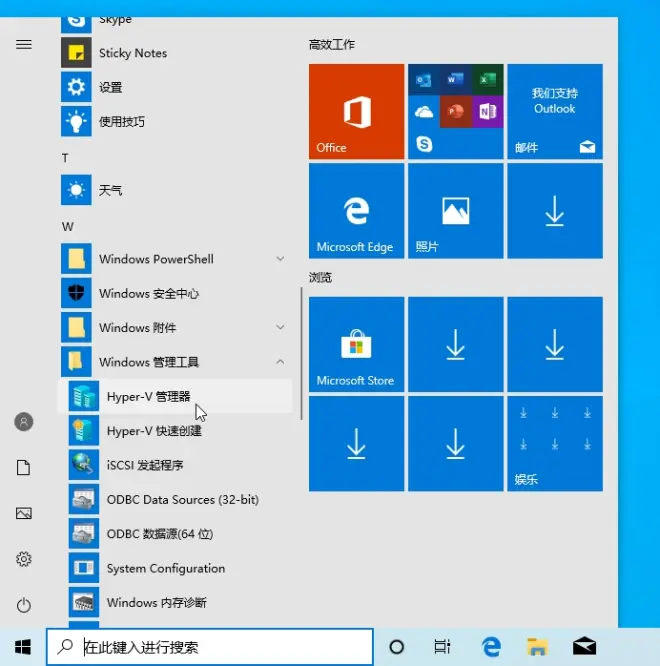The width and height of the screenshot is (660, 666).
Task: Launch System Configuration
Action: pos(175,568)
